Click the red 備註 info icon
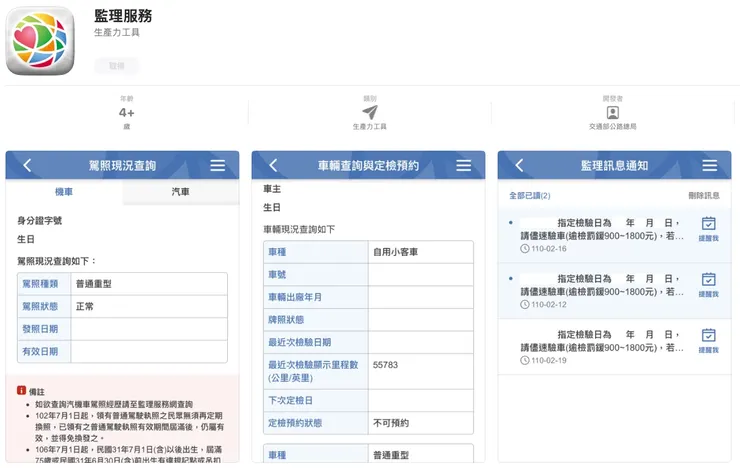Screen dimensions: 740x468 coord(21,390)
